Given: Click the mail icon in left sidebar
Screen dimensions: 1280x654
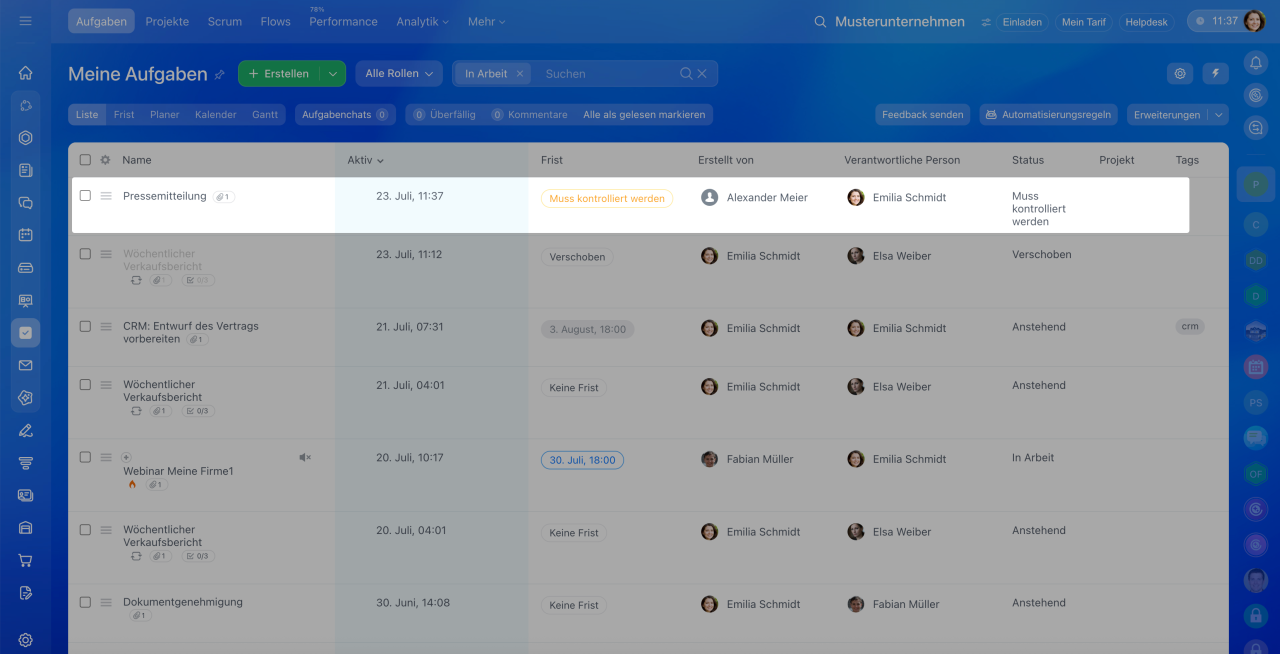Looking at the screenshot, I should 26,365.
